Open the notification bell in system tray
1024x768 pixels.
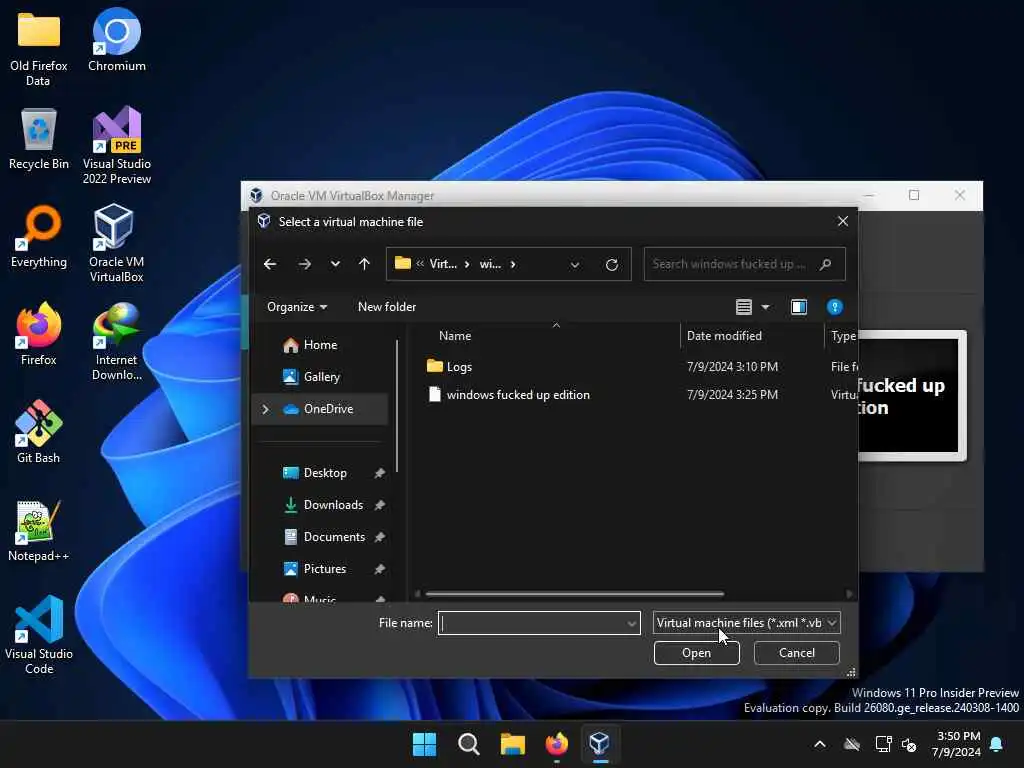pyautogui.click(x=996, y=744)
